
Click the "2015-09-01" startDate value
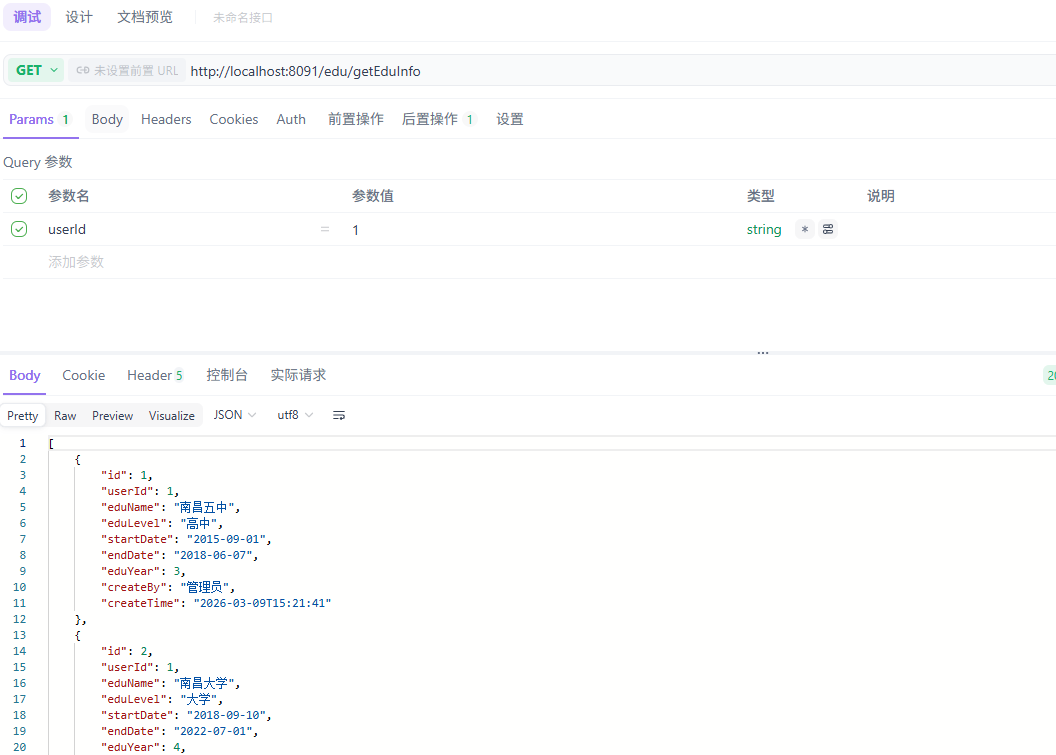(x=226, y=539)
